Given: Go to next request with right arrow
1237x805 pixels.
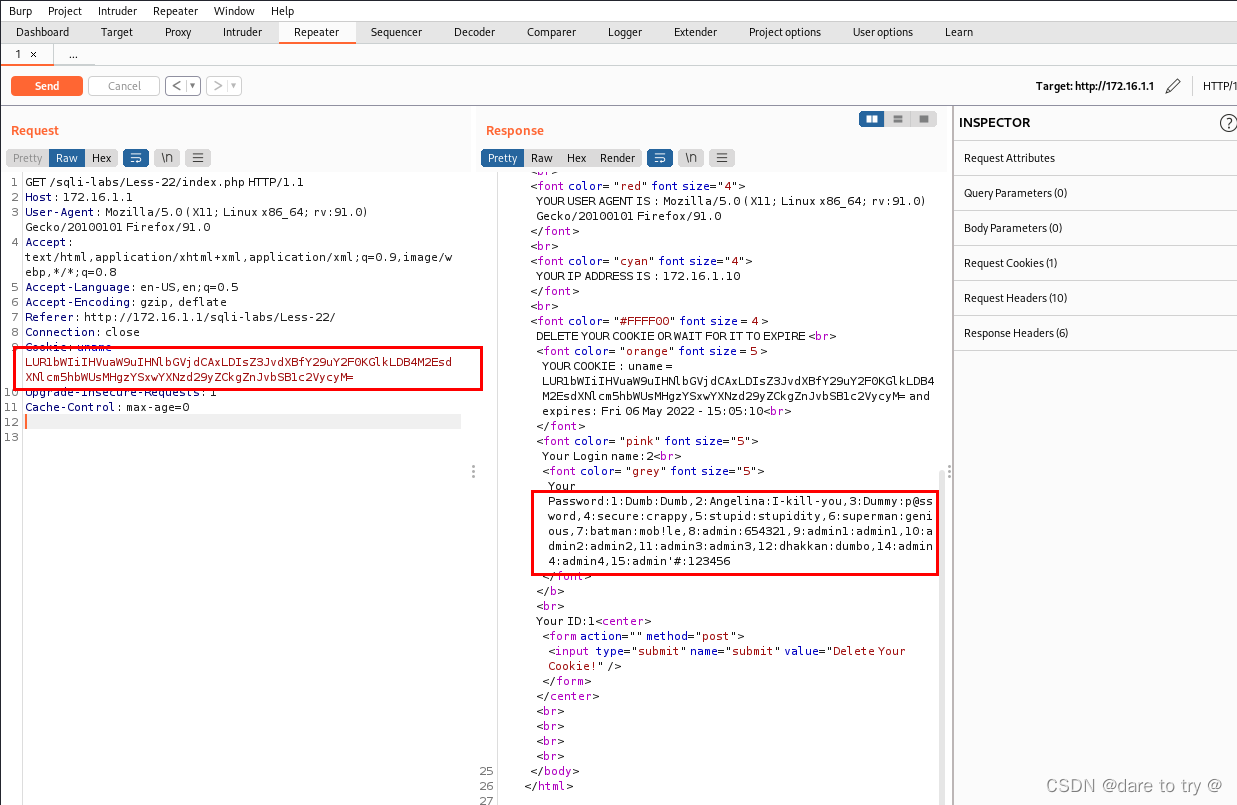Looking at the screenshot, I should pyautogui.click(x=217, y=86).
